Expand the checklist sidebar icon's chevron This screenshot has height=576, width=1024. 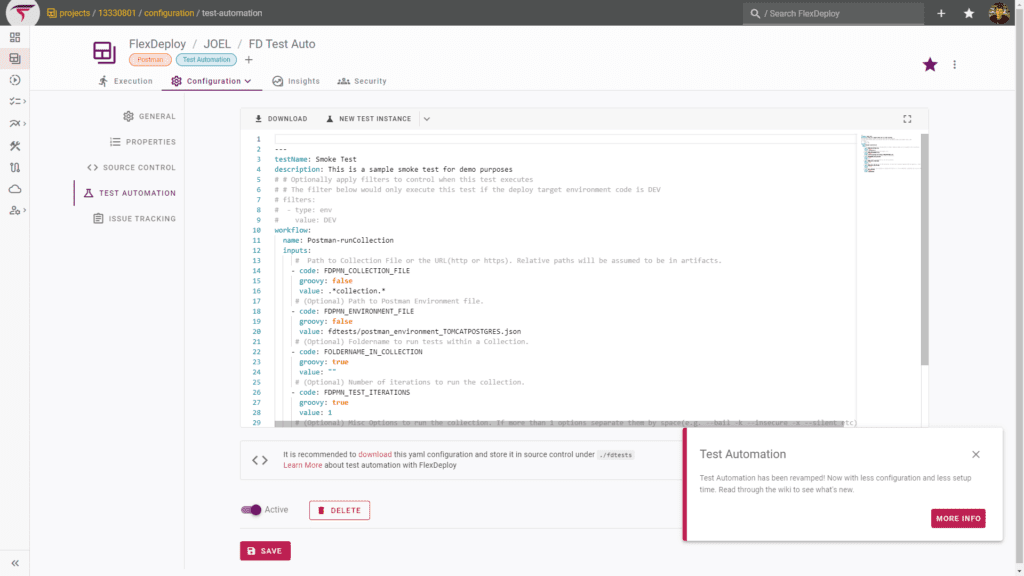tap(25, 102)
